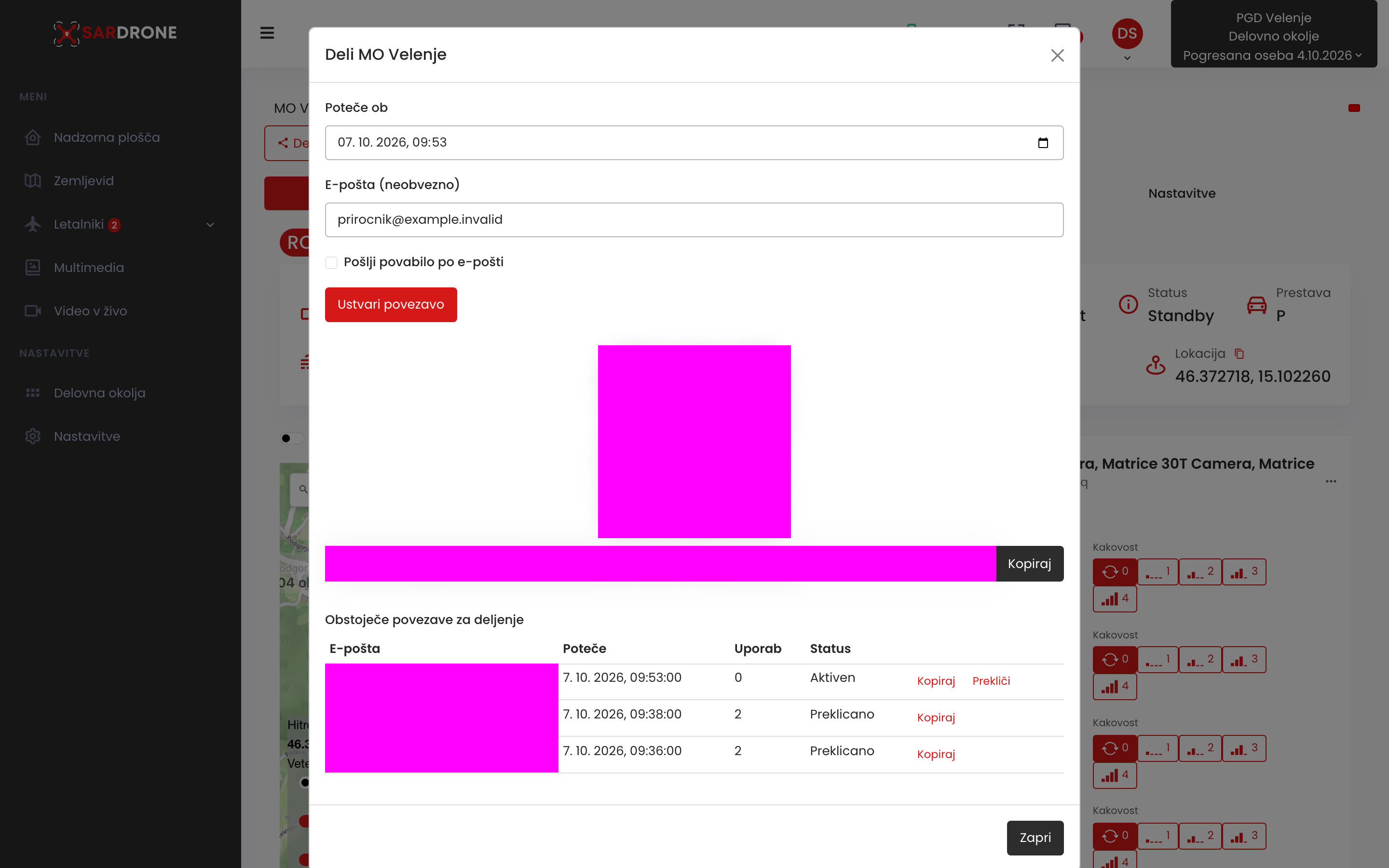Select quality 3 in the second Kakovost group
This screenshot has width=1389, height=868.
point(1244,660)
